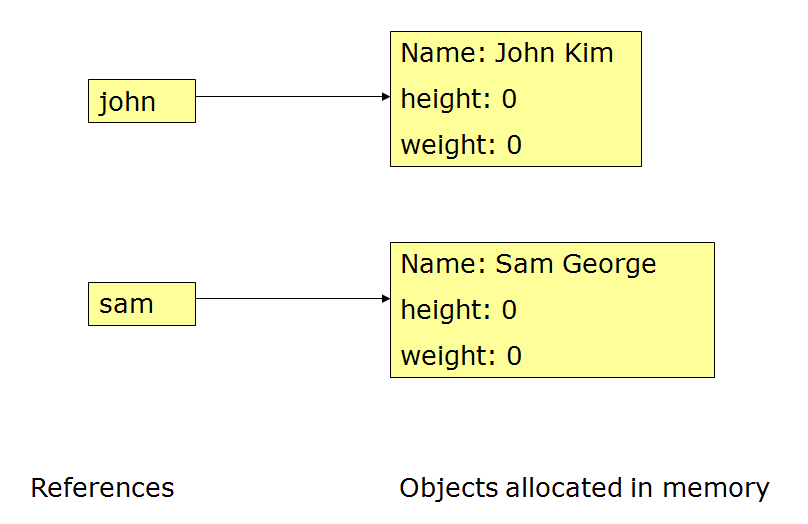Click the arrowhead touching Sam George object
The height and width of the screenshot is (524, 808).
coord(386,299)
